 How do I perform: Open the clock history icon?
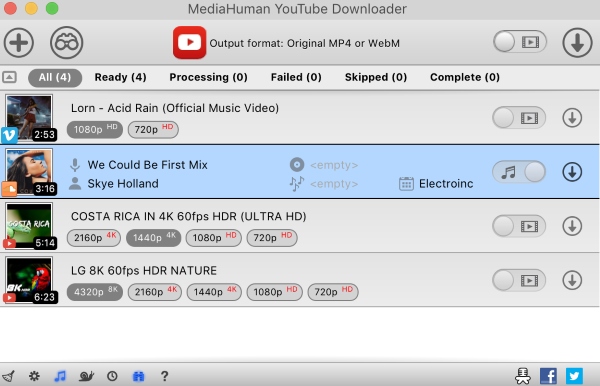(x=112, y=376)
